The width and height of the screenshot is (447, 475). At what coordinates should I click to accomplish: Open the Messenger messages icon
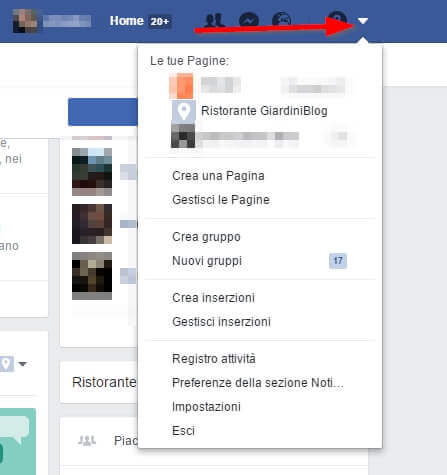(x=249, y=20)
